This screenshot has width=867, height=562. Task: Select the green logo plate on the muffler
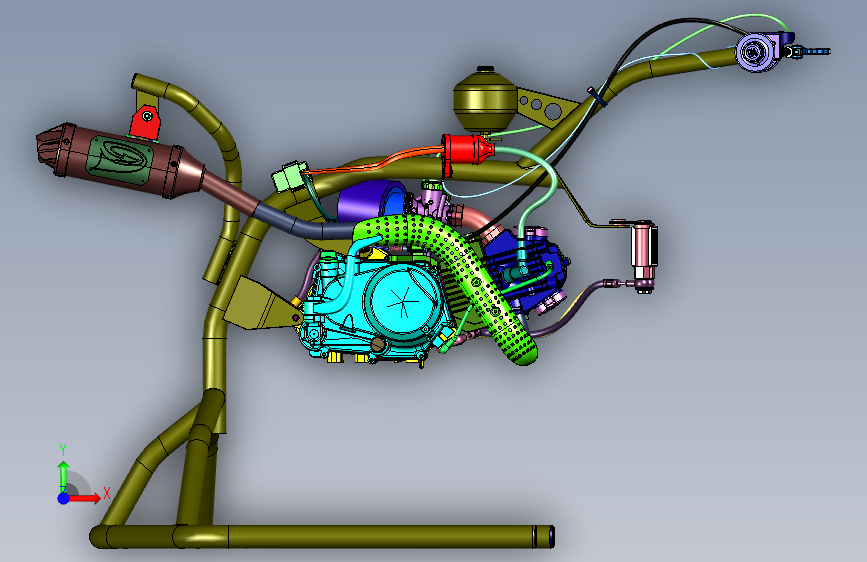(119, 160)
